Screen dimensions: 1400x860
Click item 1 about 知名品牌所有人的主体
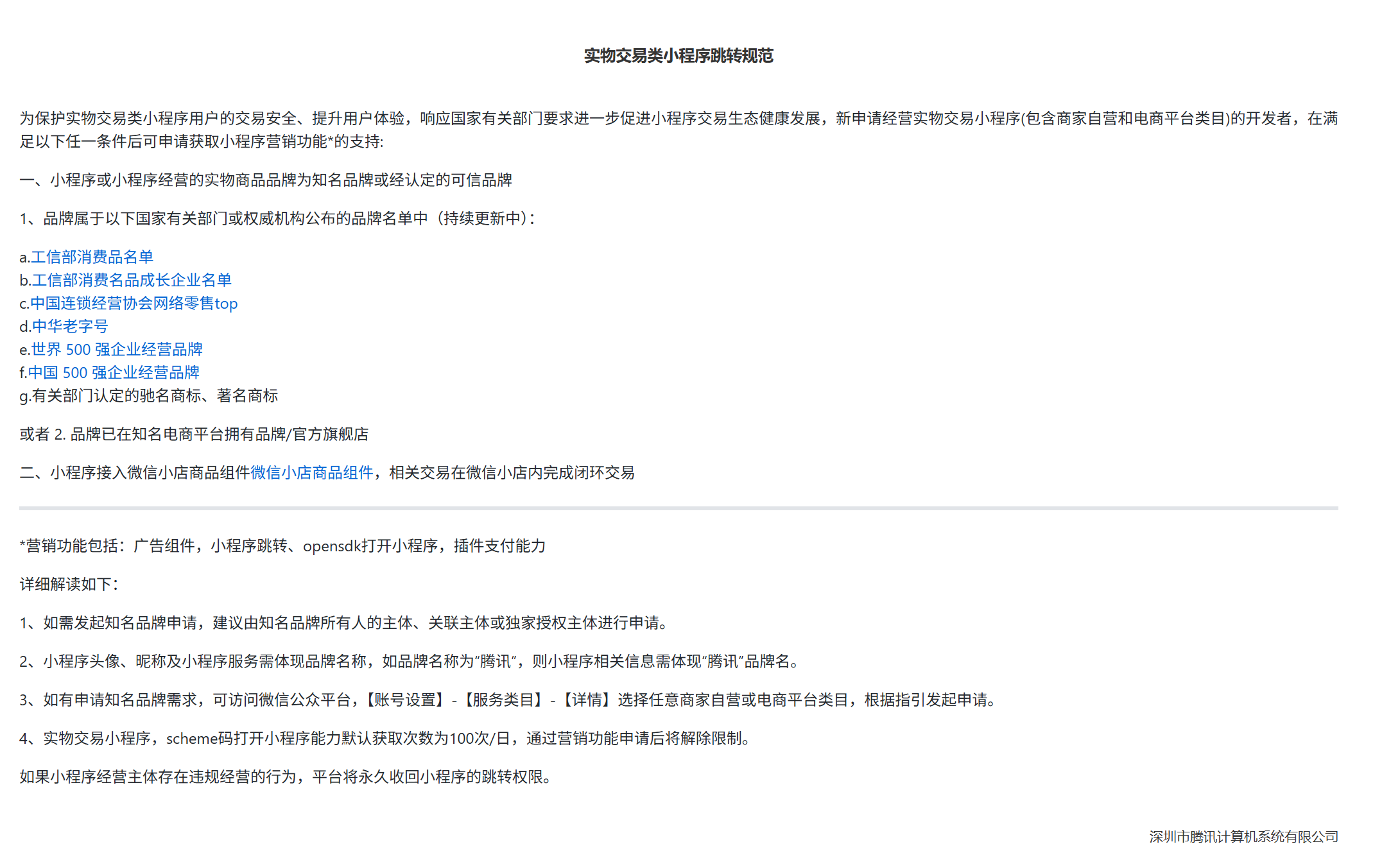(x=345, y=623)
